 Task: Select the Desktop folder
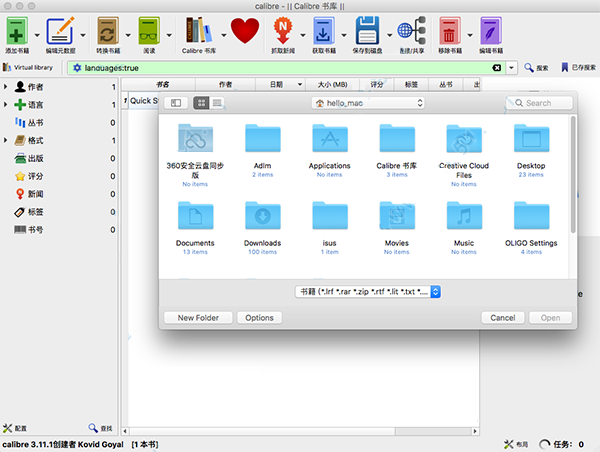pyautogui.click(x=531, y=150)
